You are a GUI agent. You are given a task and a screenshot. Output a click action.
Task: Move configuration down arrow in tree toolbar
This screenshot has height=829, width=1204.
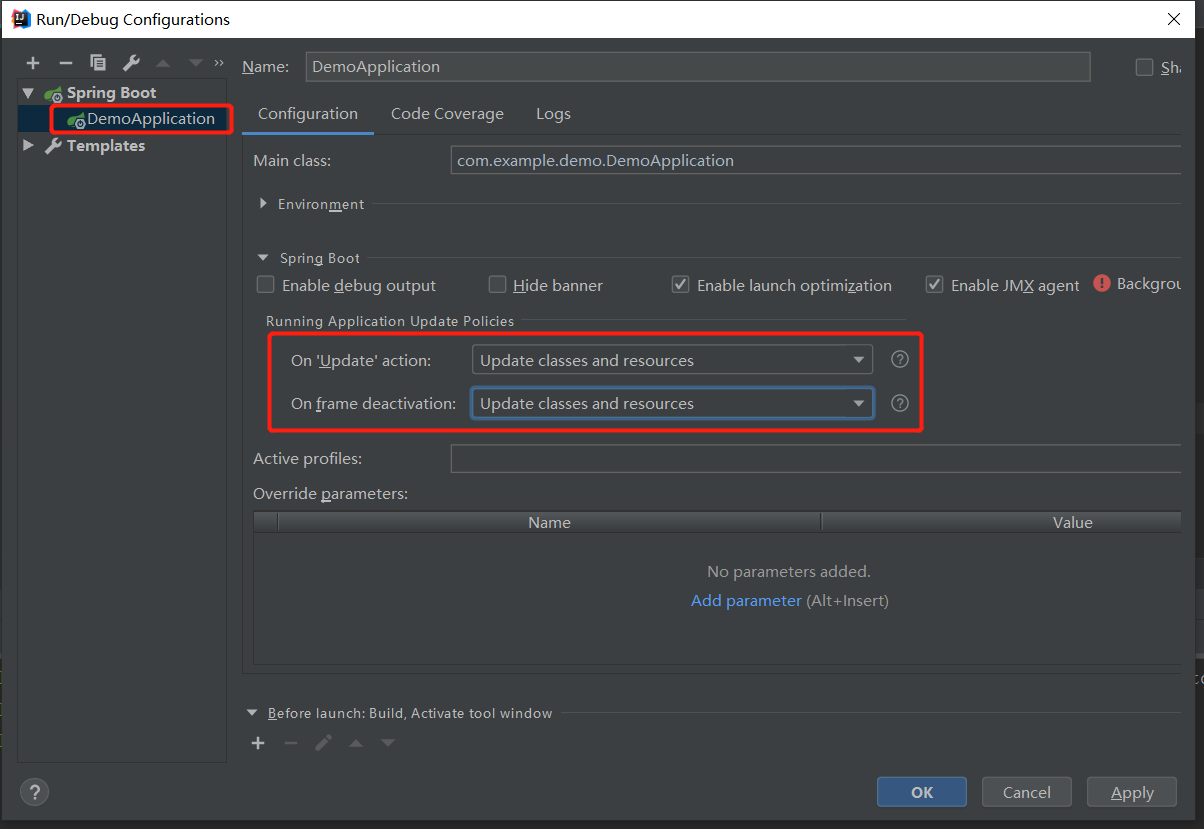click(x=195, y=63)
